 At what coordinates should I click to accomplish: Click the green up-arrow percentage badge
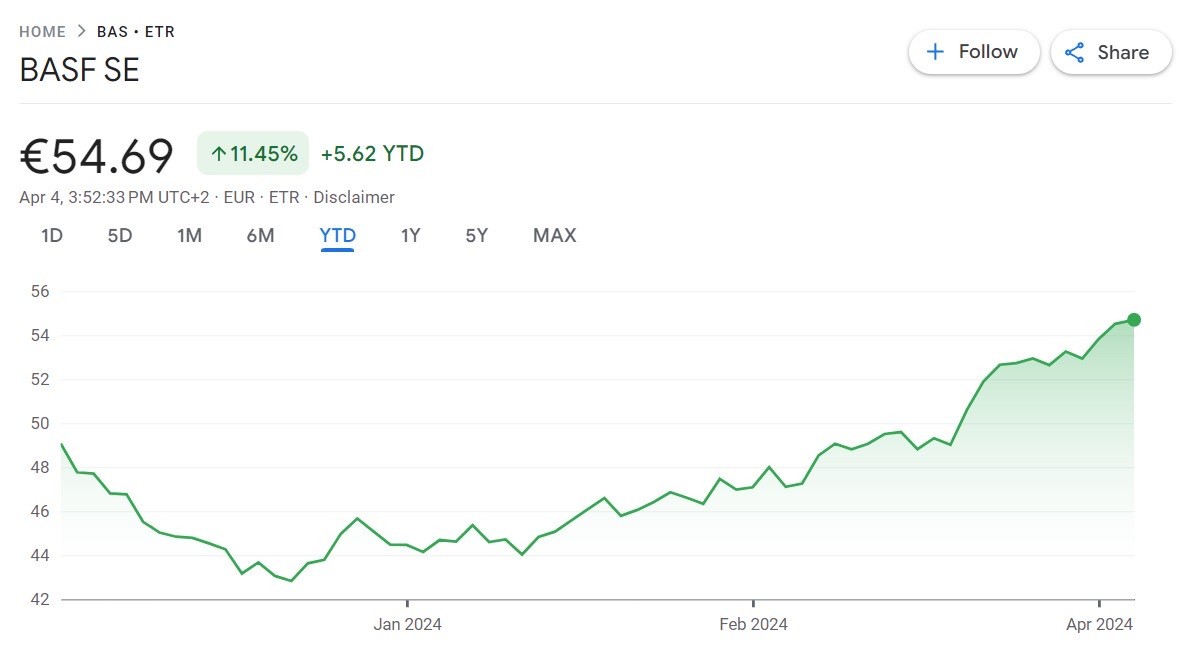click(253, 154)
